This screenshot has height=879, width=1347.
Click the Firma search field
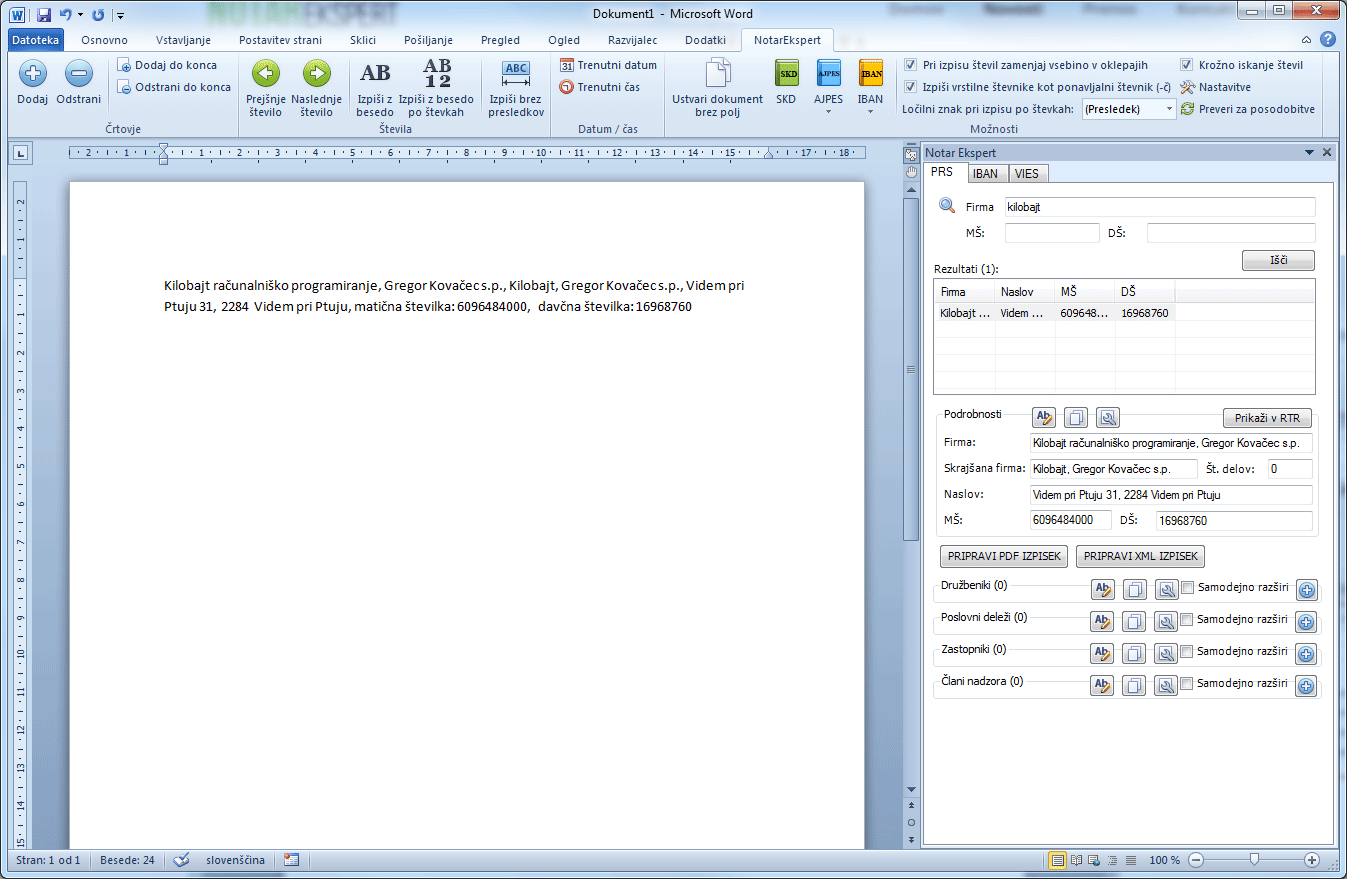click(x=1160, y=207)
